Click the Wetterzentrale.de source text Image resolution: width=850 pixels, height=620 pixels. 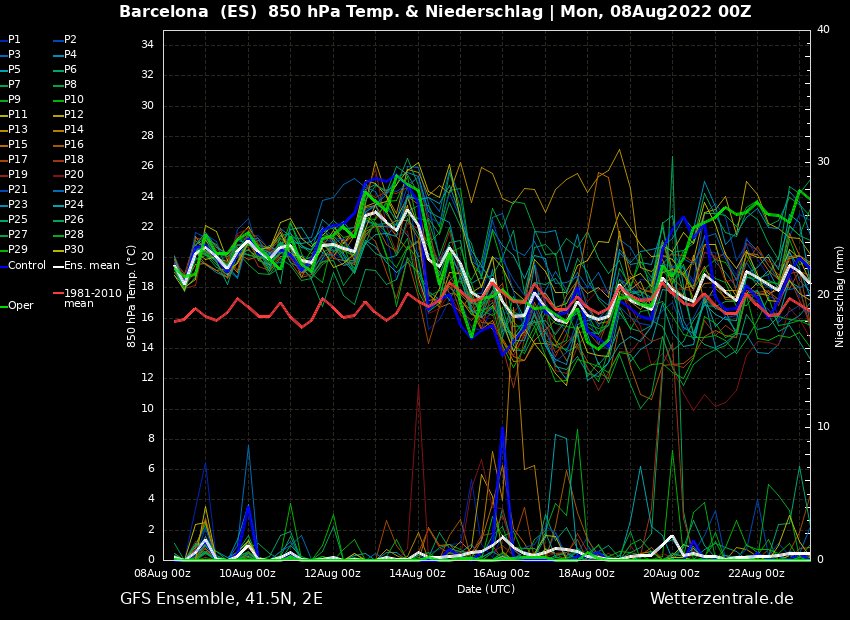[722, 599]
